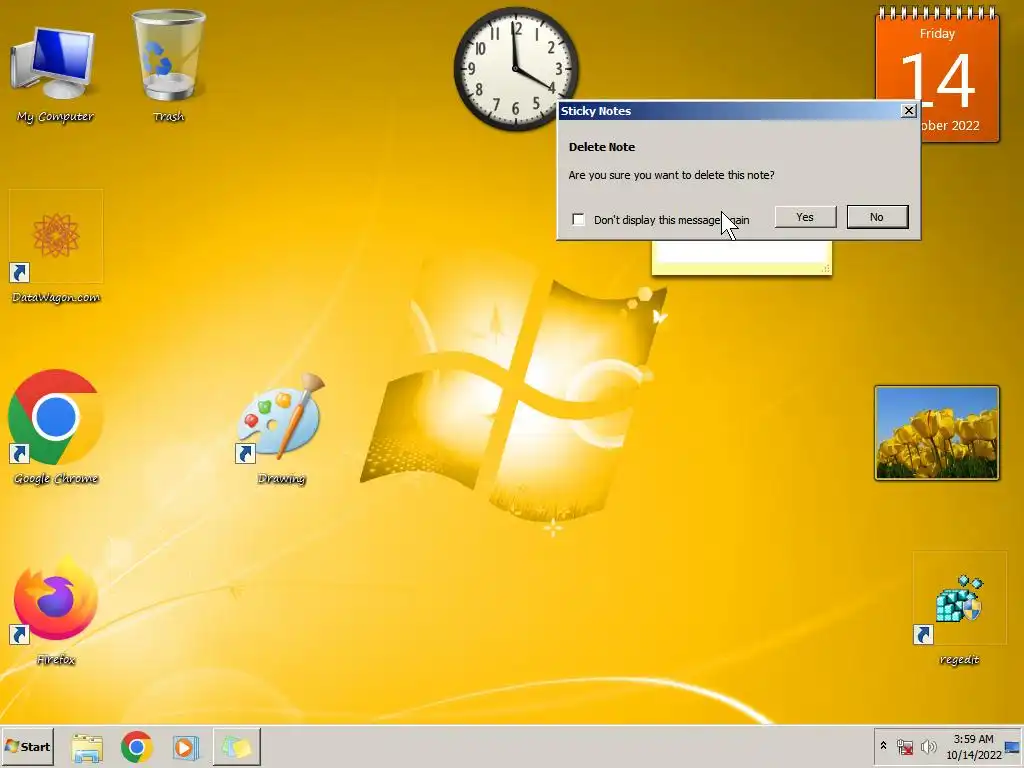Select the yellow tulips slideshow gadget
This screenshot has height=768, width=1024.
click(x=937, y=433)
